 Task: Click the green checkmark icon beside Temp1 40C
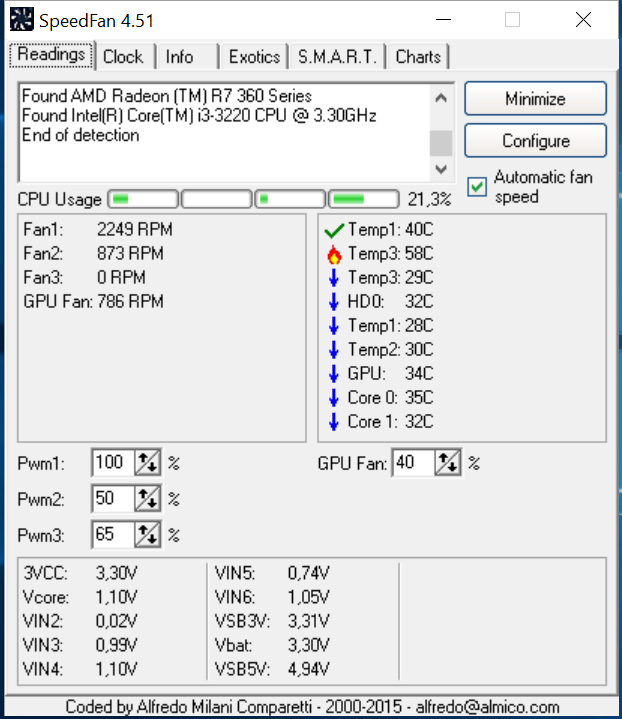pos(334,230)
